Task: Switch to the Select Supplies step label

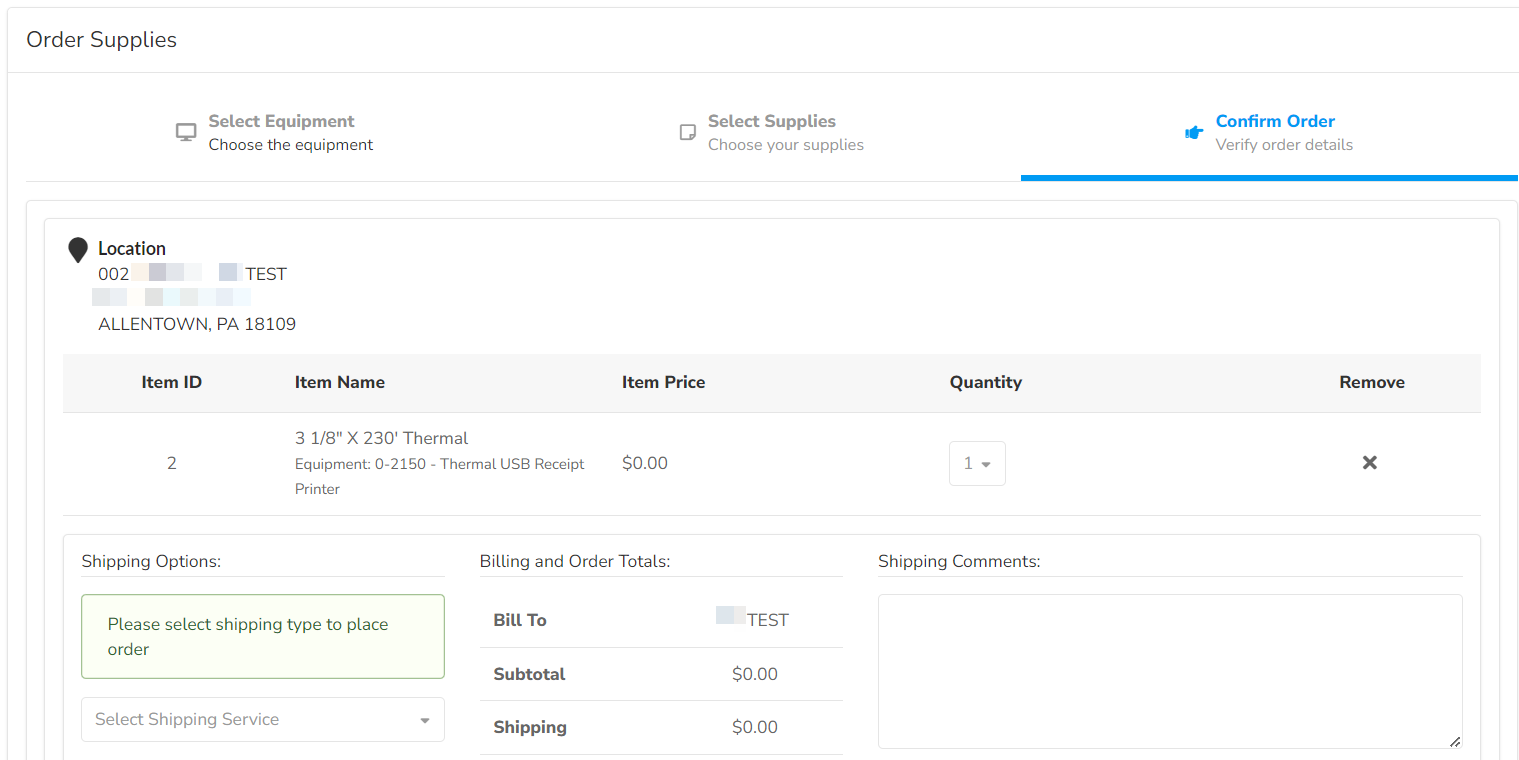Action: pos(771,121)
